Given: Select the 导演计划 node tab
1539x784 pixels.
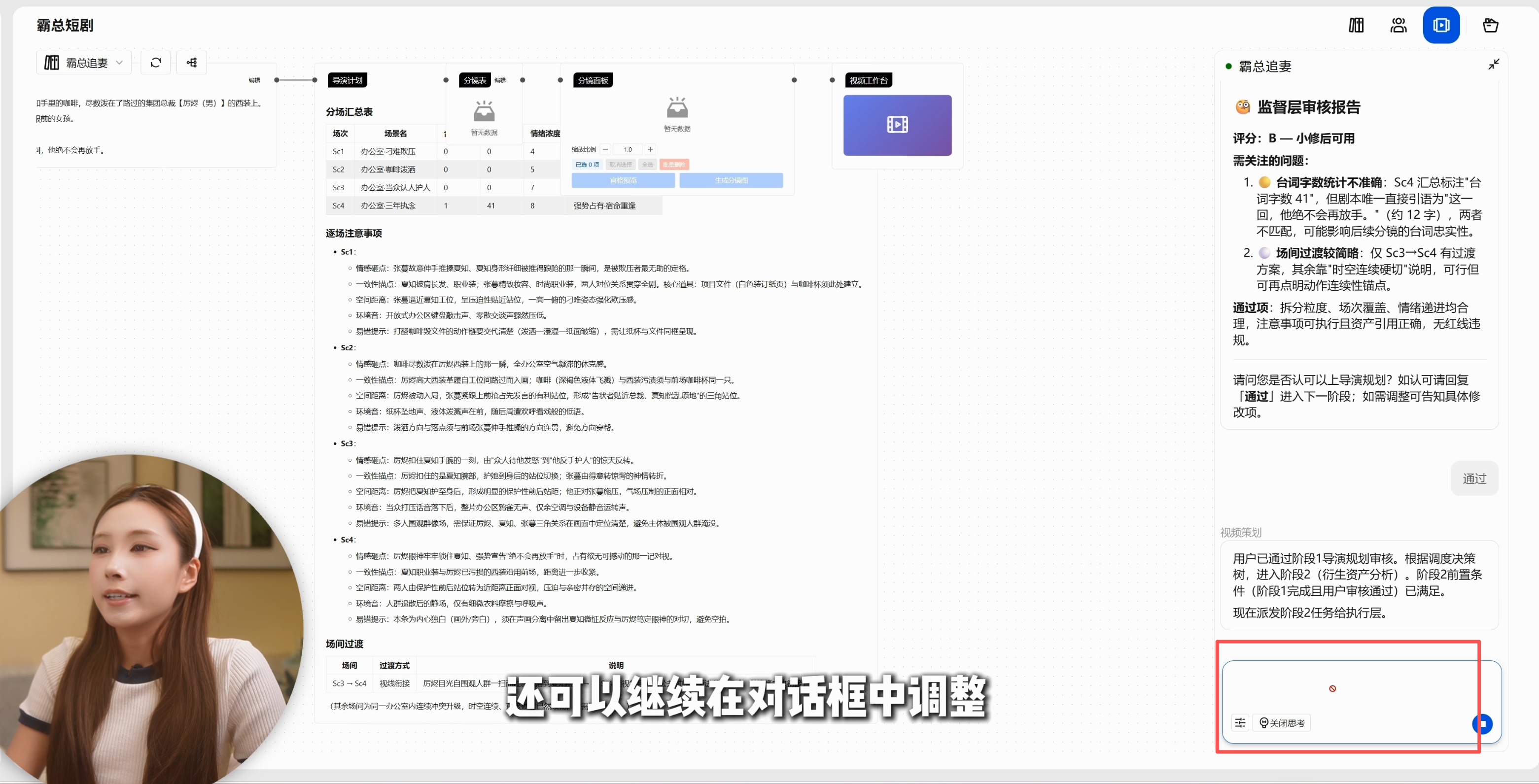Looking at the screenshot, I should tap(347, 80).
